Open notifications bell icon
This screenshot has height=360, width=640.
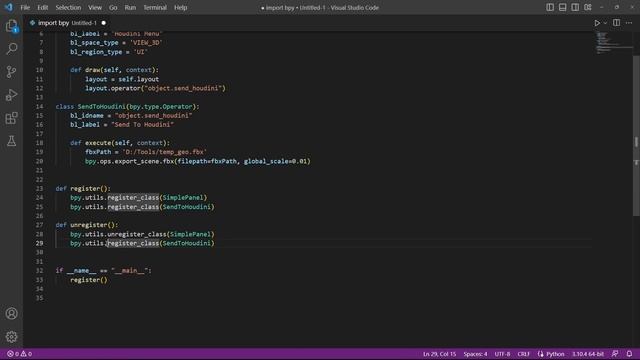coord(629,354)
